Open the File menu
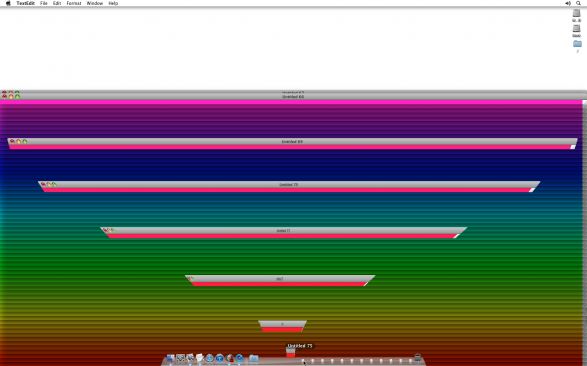 [43, 3]
